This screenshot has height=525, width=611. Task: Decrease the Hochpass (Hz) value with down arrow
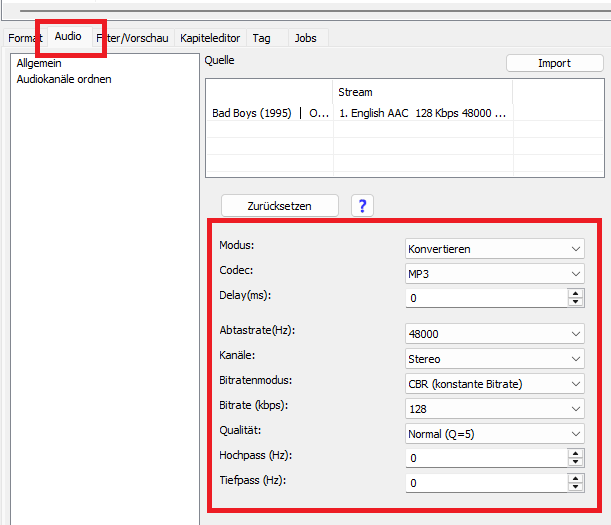pos(575,463)
